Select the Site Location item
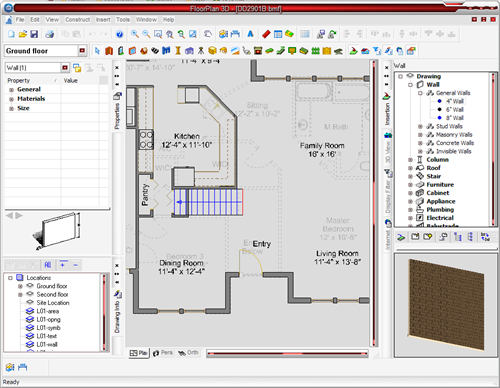 click(53, 303)
